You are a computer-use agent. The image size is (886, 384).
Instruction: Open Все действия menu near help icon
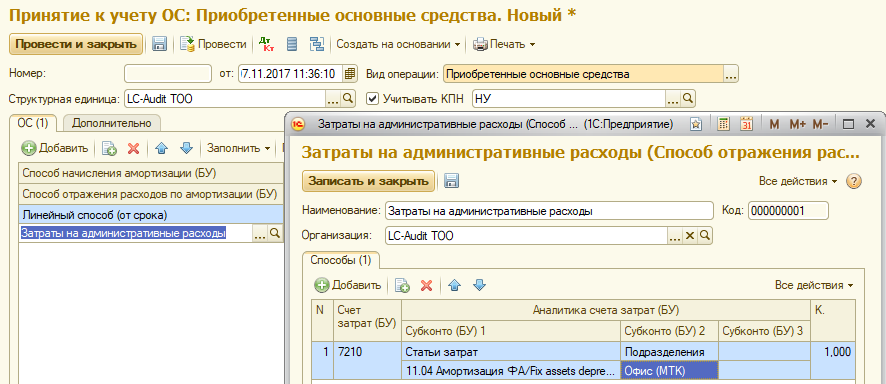click(x=797, y=181)
